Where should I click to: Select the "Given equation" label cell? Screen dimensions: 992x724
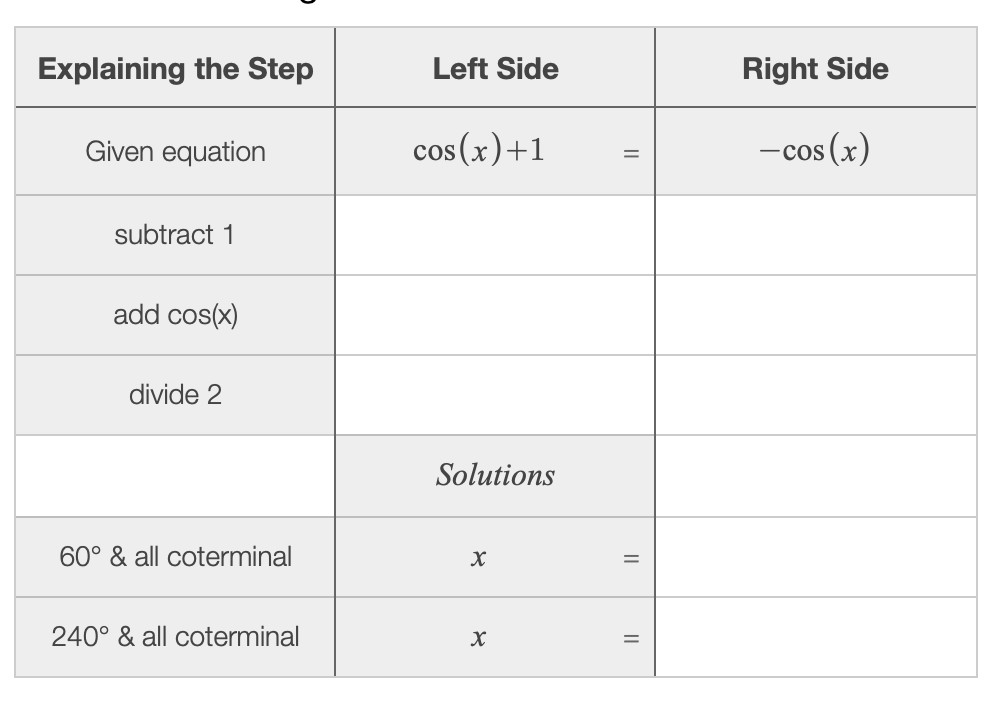(x=175, y=152)
